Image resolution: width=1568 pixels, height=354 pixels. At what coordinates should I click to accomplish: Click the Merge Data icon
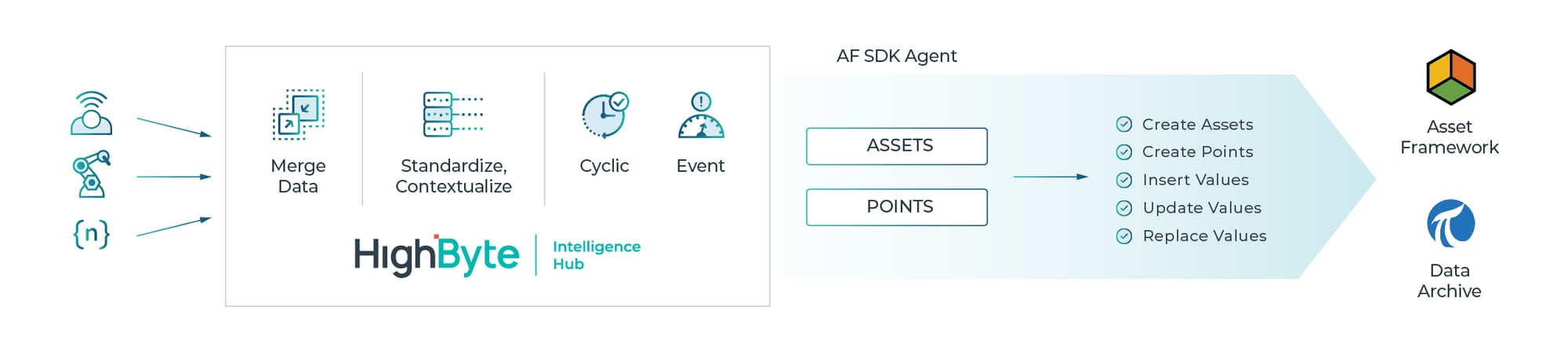[x=298, y=115]
